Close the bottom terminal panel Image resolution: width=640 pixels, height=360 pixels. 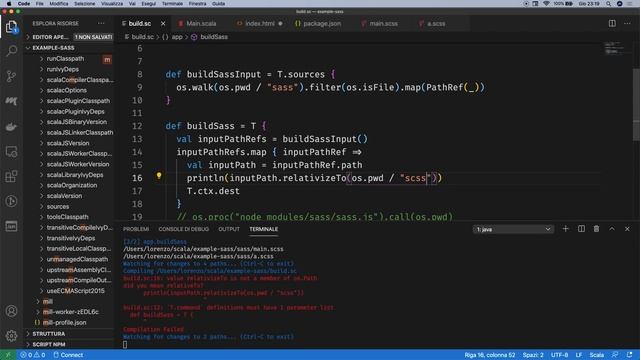627,229
